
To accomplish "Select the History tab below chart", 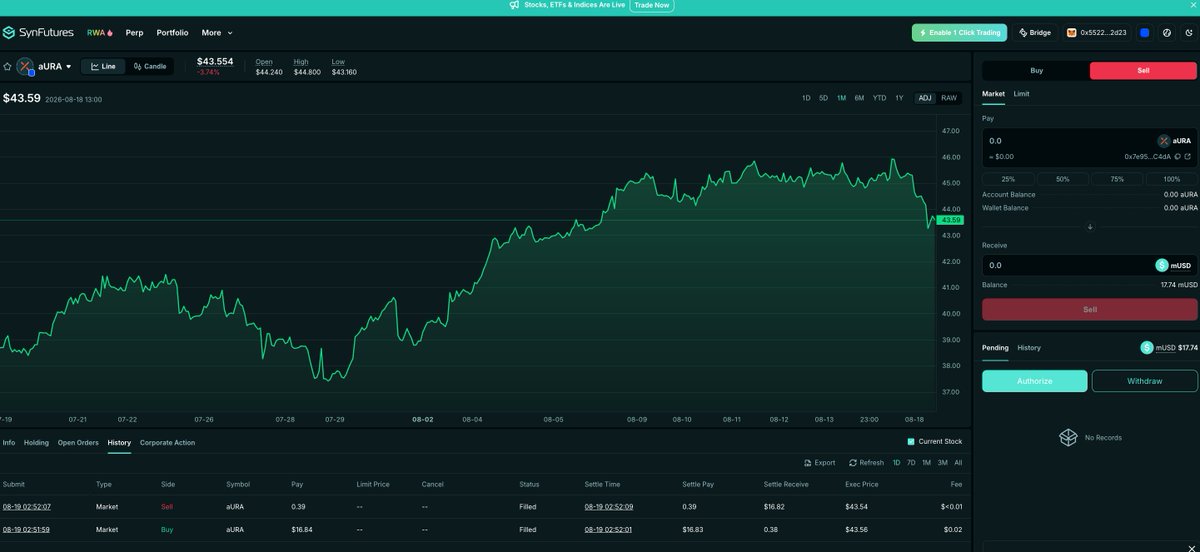I will [119, 442].
